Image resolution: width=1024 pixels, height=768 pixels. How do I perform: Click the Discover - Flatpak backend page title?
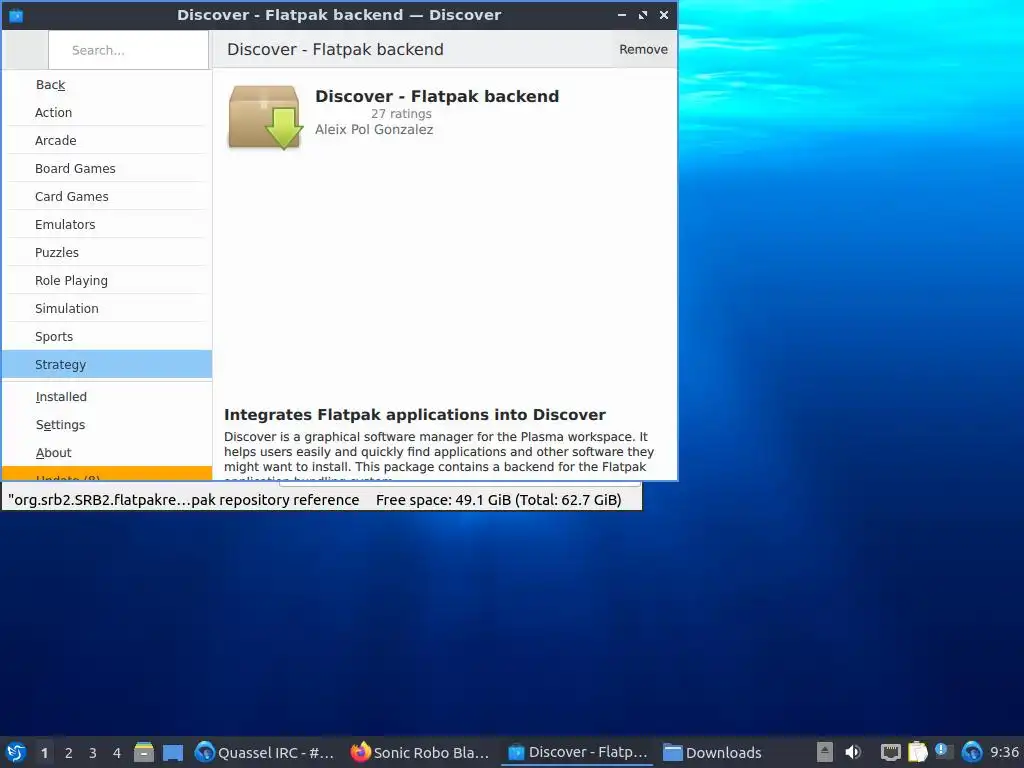pos(335,50)
